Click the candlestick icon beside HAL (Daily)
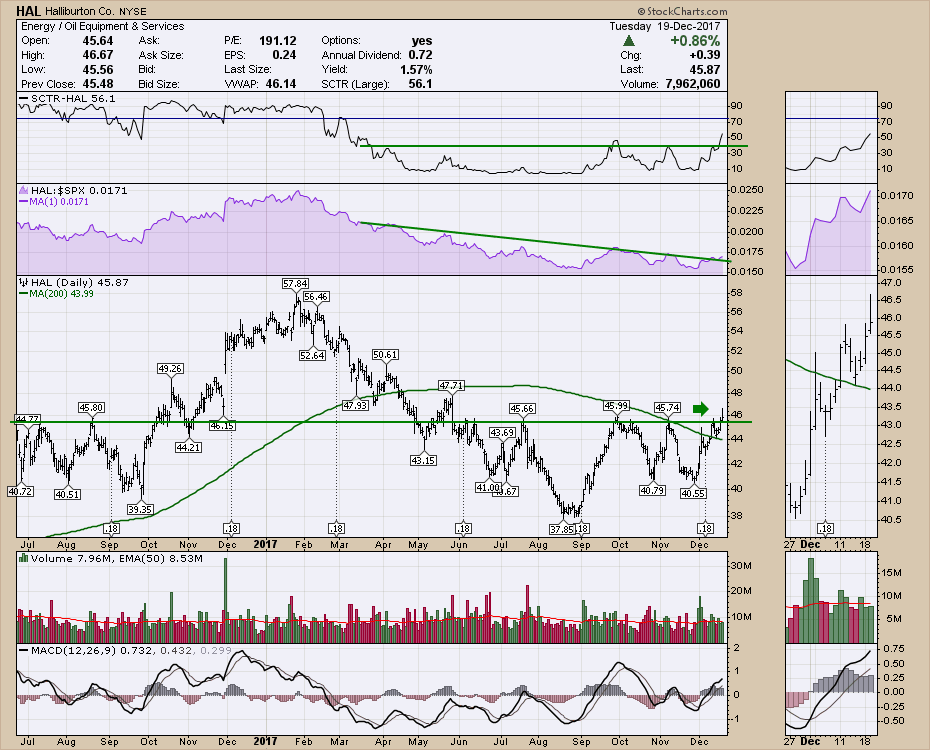The height and width of the screenshot is (750, 930). click(24, 282)
